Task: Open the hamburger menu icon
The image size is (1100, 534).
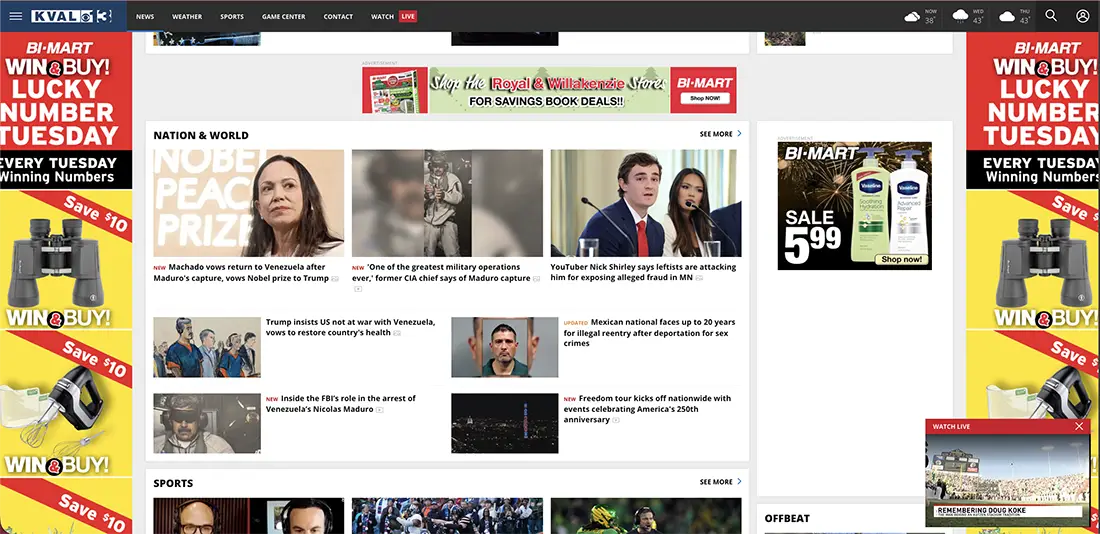Action: pyautogui.click(x=15, y=16)
